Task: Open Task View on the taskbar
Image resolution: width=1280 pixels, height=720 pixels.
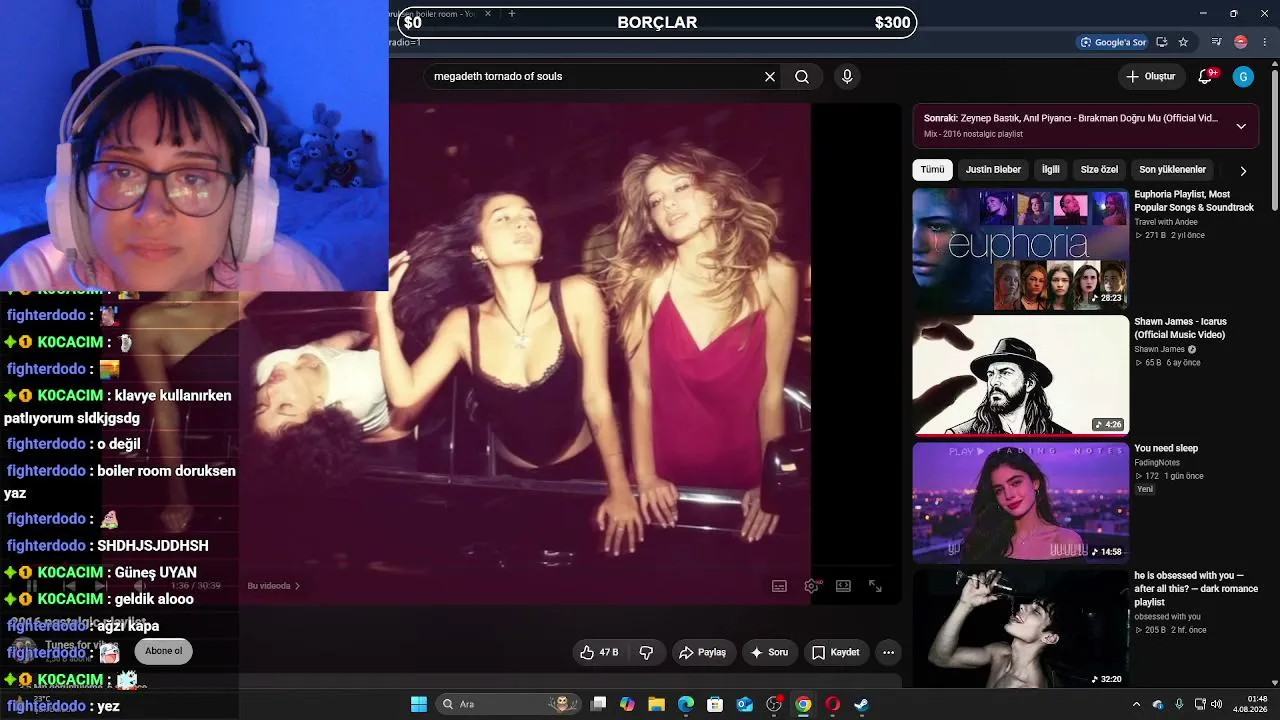Action: [598, 704]
